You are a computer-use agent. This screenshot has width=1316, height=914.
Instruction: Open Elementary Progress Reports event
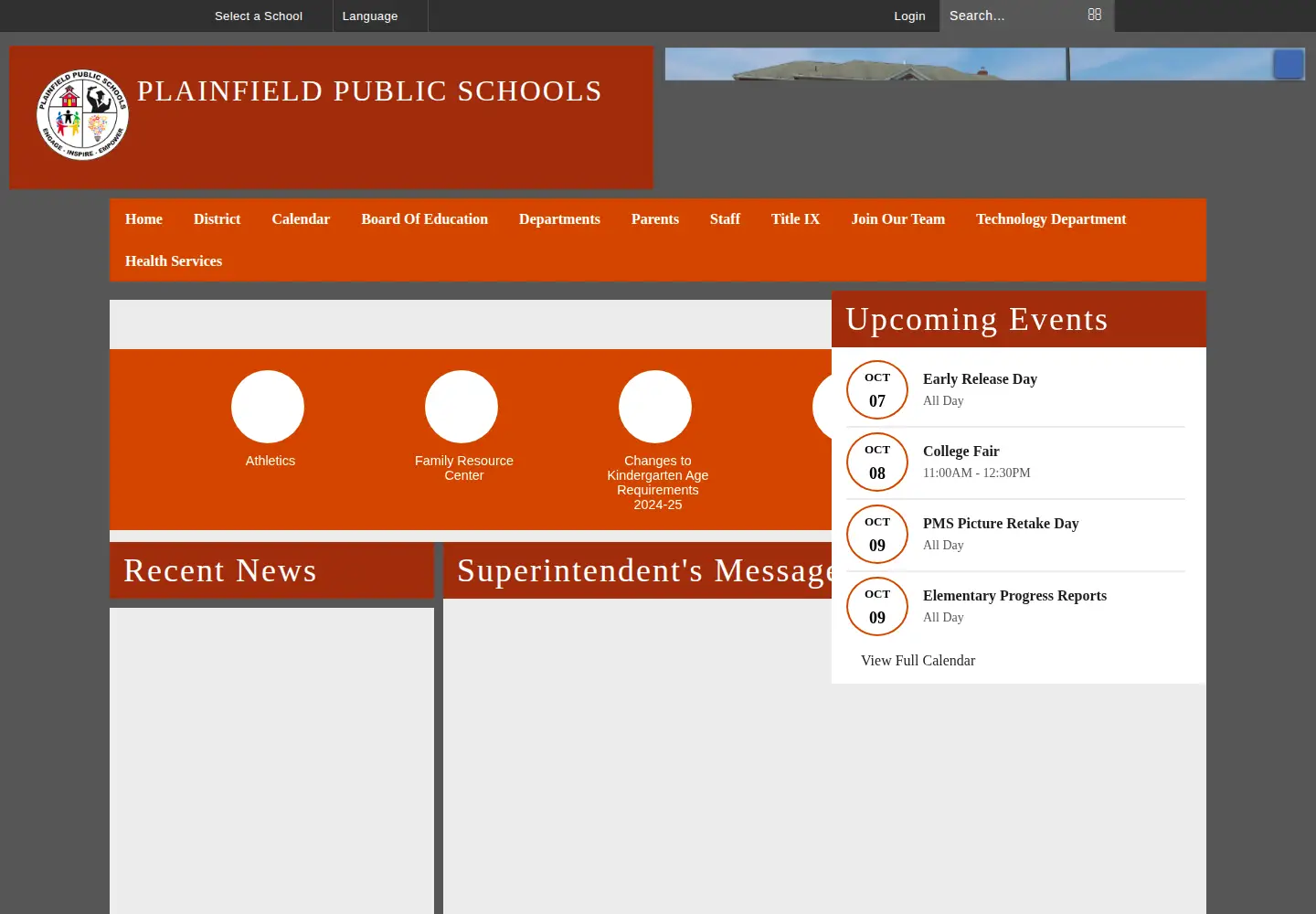click(1014, 595)
